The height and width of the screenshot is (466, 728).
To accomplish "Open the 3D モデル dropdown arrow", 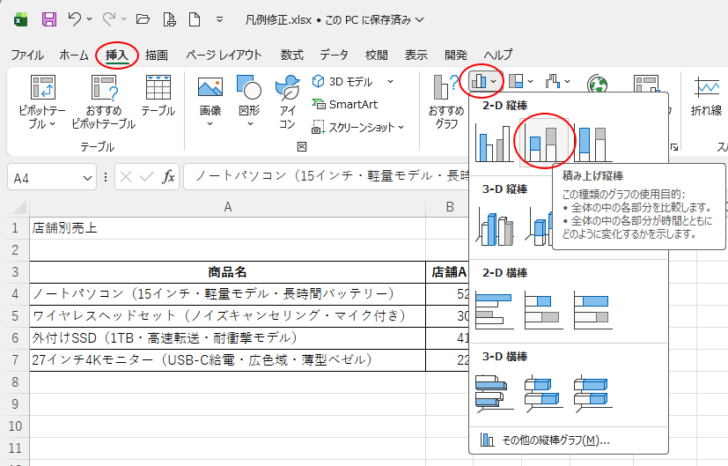I will [x=390, y=81].
